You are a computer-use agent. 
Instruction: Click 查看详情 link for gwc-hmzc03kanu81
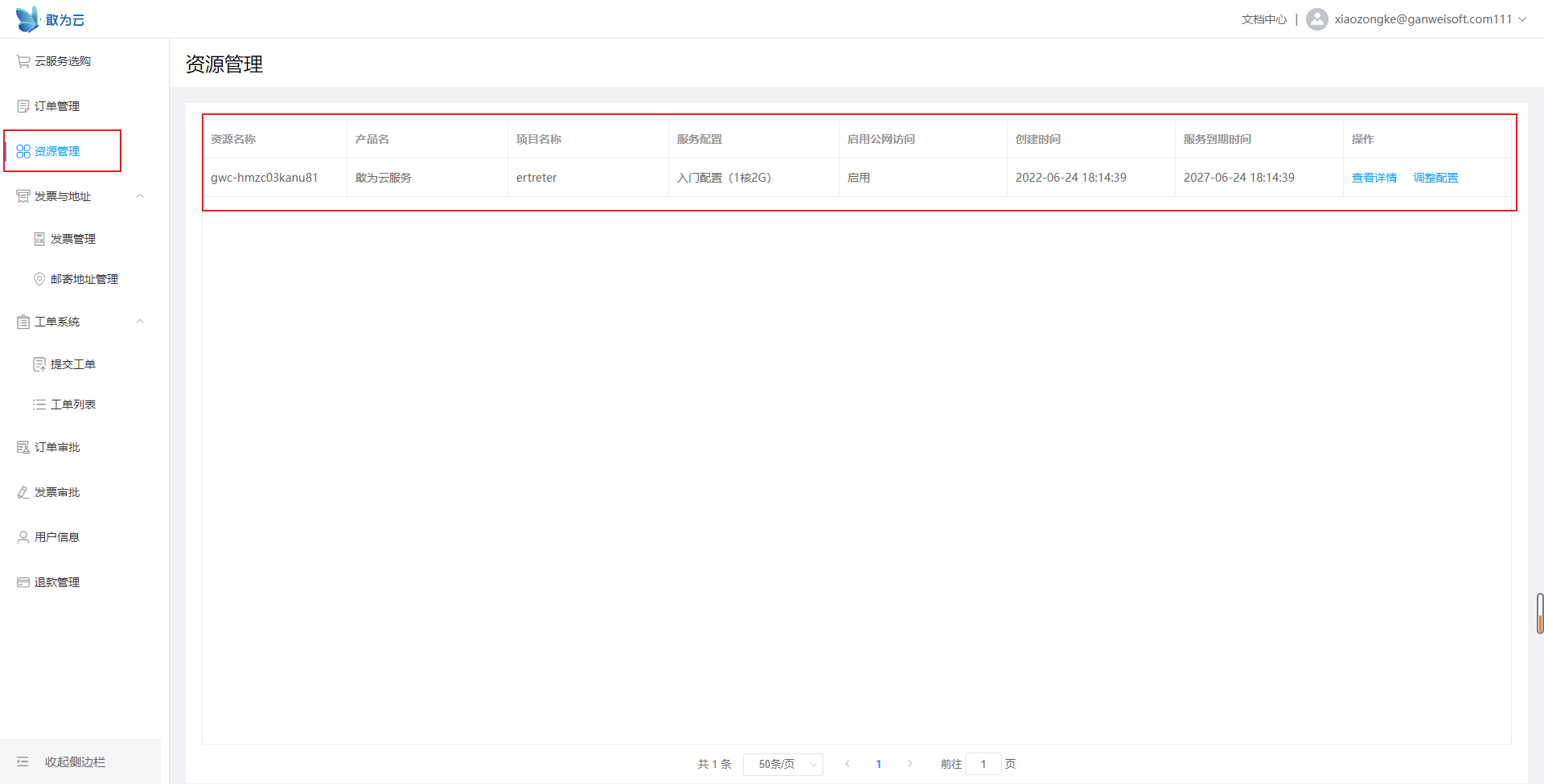click(x=1374, y=178)
